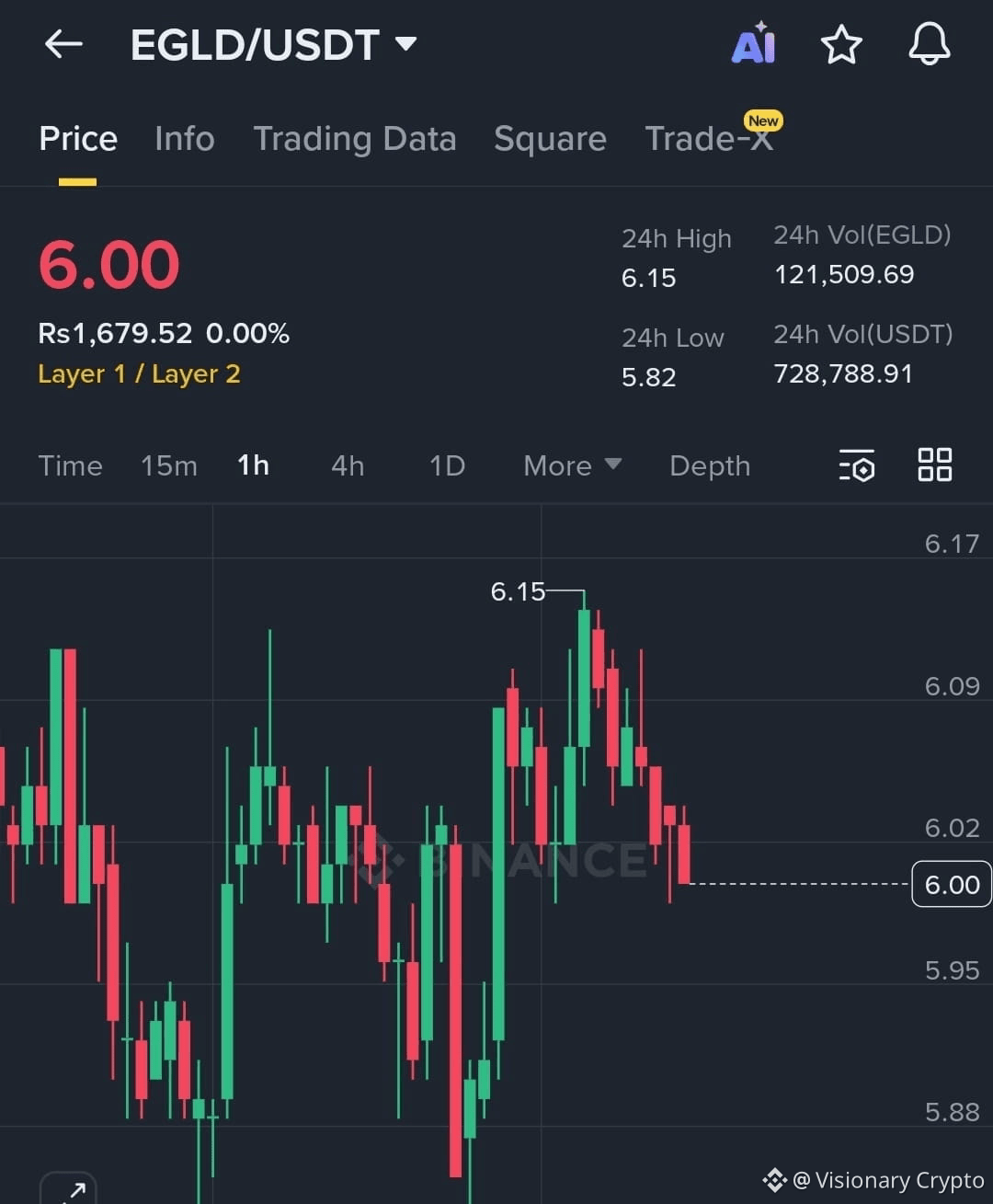
Task: Open notifications via bell icon
Action: click(929, 43)
